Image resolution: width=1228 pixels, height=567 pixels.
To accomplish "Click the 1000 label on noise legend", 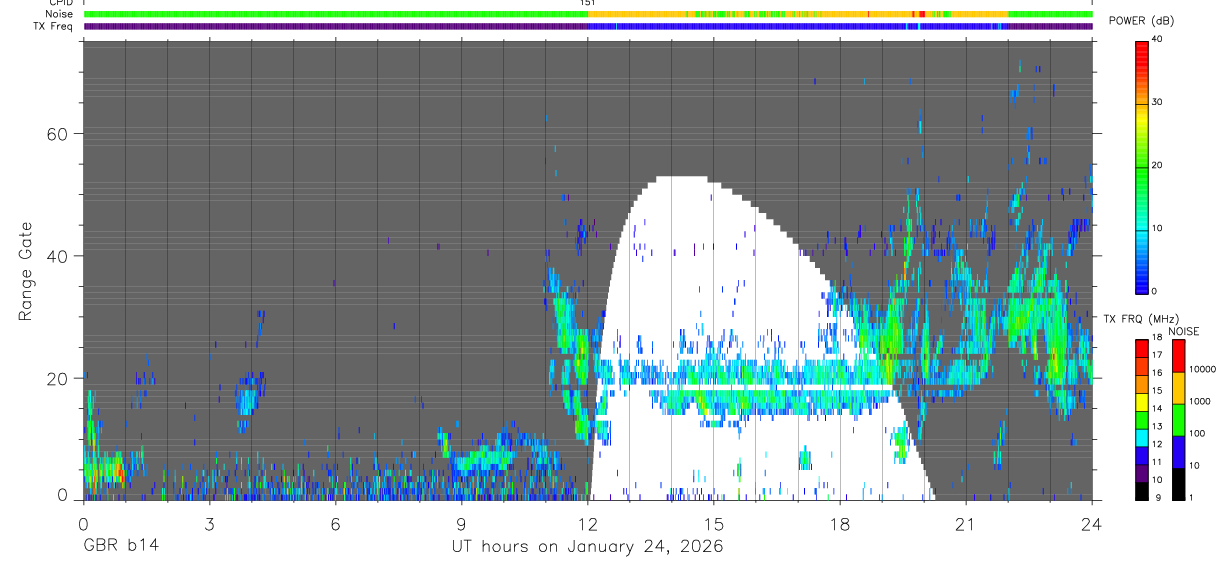I will (x=1200, y=401).
